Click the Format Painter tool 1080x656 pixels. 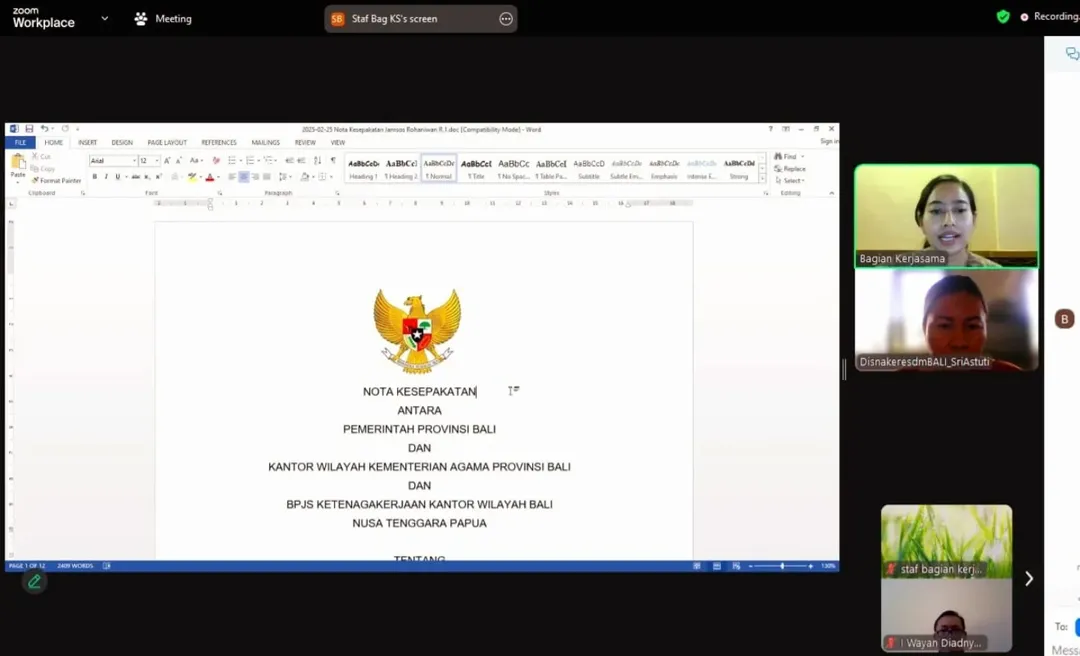point(59,181)
